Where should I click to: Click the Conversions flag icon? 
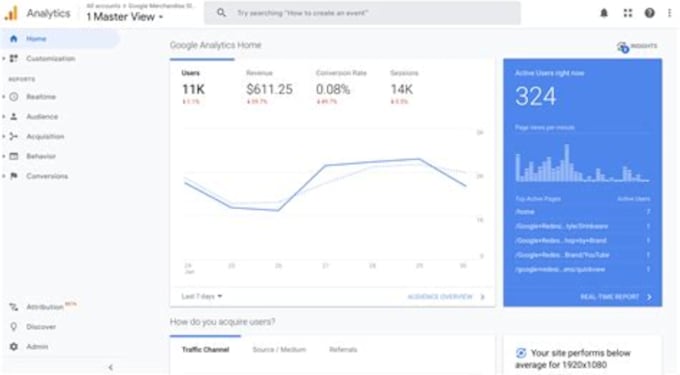(x=14, y=176)
